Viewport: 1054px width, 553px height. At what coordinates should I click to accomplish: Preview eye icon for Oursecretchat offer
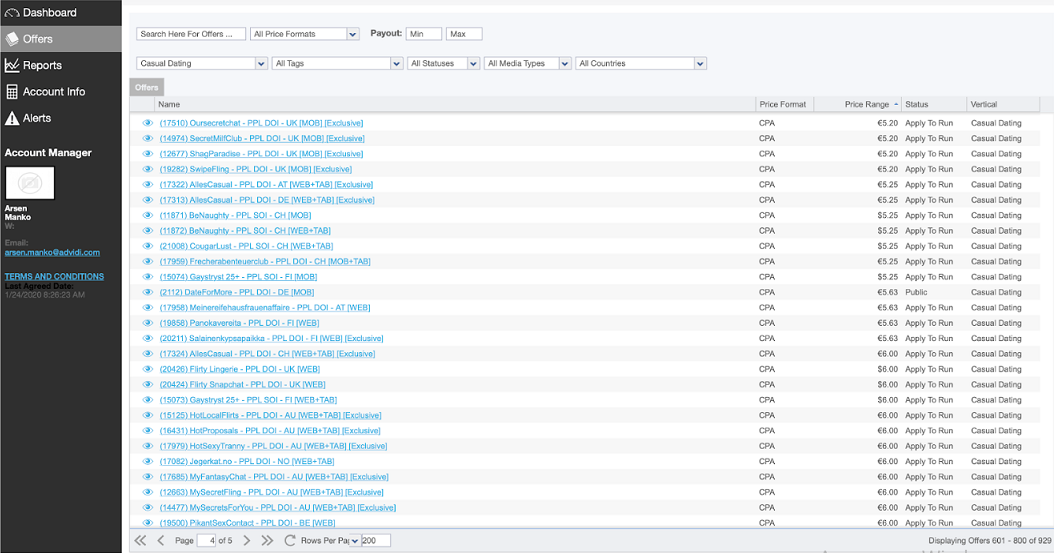click(x=147, y=123)
